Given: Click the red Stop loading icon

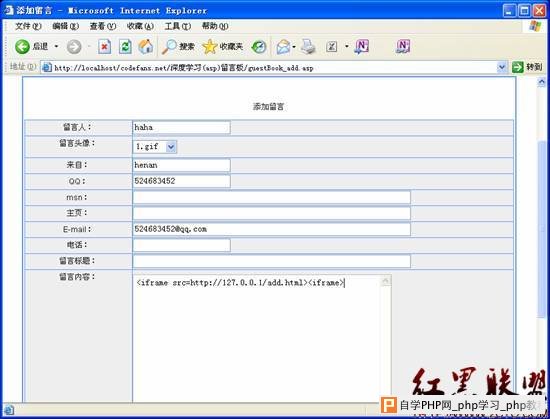Looking at the screenshot, I should [104, 46].
